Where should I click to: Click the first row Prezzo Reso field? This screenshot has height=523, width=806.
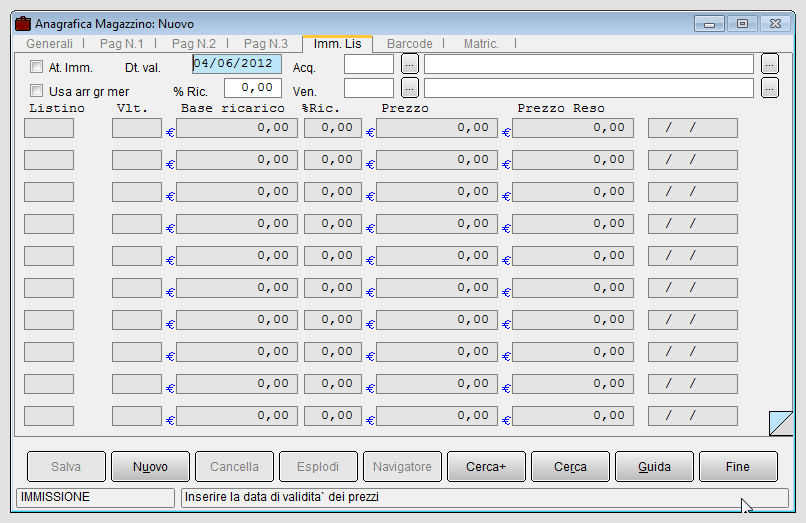pyautogui.click(x=573, y=128)
